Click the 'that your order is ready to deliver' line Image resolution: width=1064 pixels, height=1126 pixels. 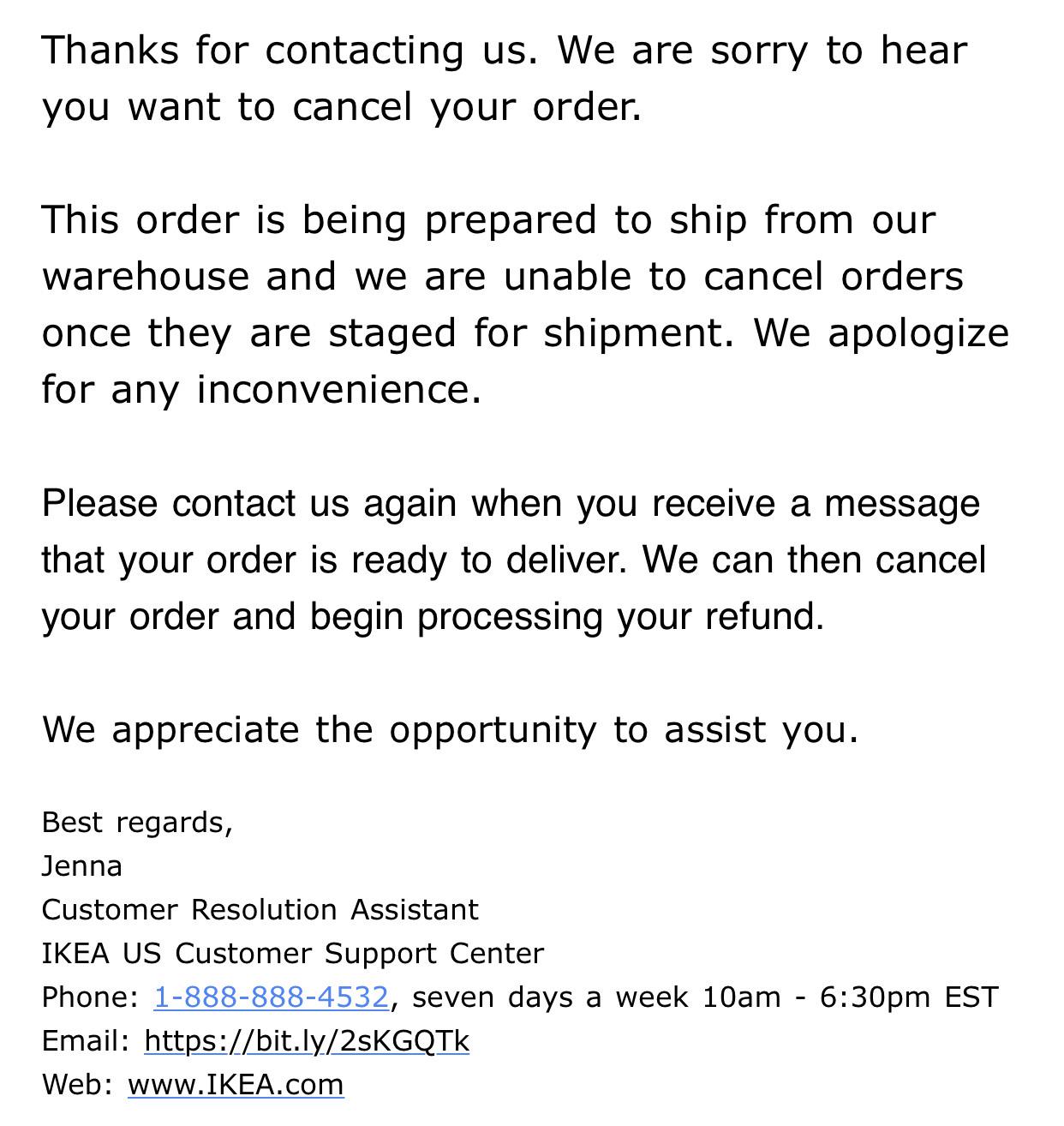(x=514, y=560)
